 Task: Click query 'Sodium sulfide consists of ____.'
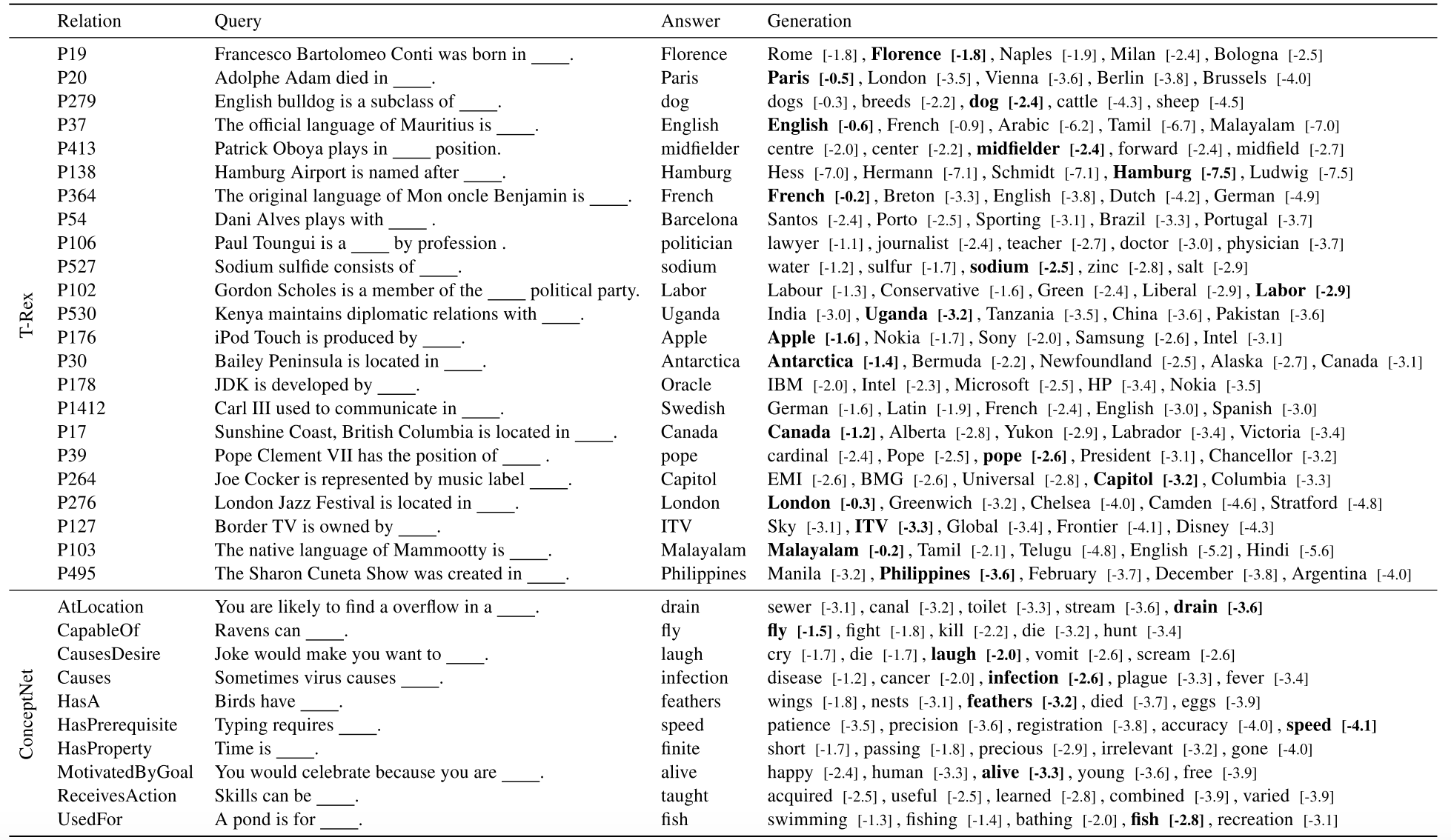338,267
